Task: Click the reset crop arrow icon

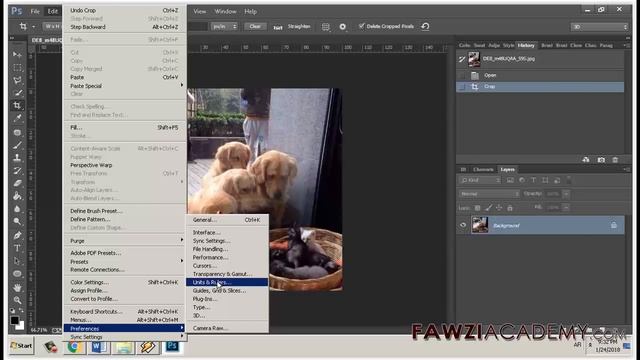Action: coord(425,27)
